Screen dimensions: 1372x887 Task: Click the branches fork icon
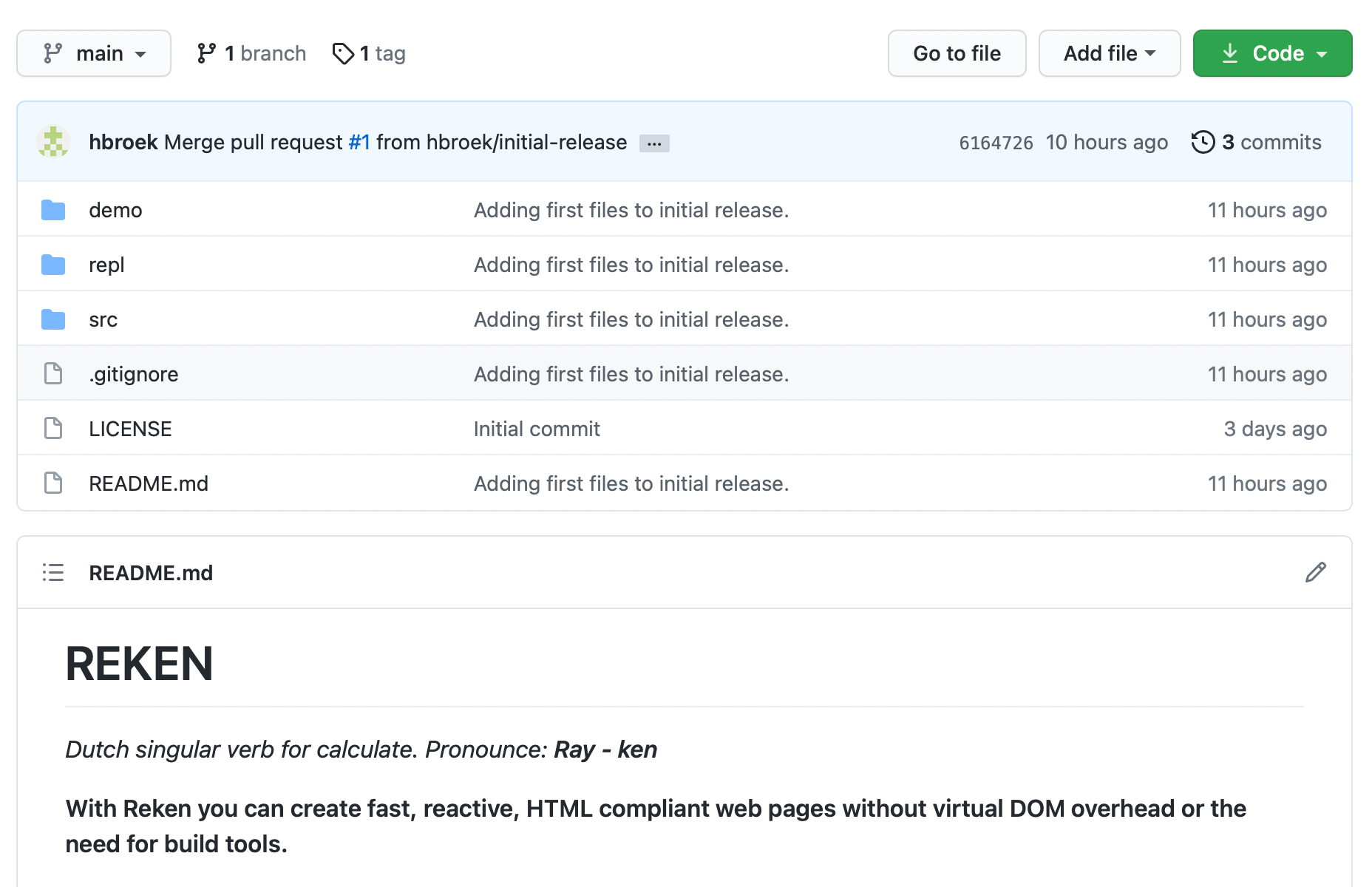[x=206, y=53]
